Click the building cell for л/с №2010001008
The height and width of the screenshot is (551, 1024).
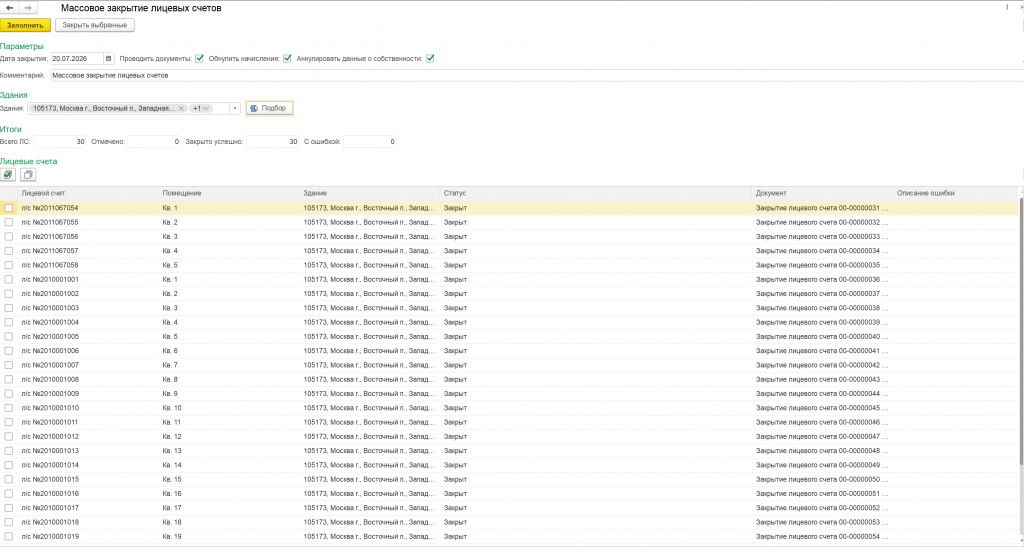[368, 380]
